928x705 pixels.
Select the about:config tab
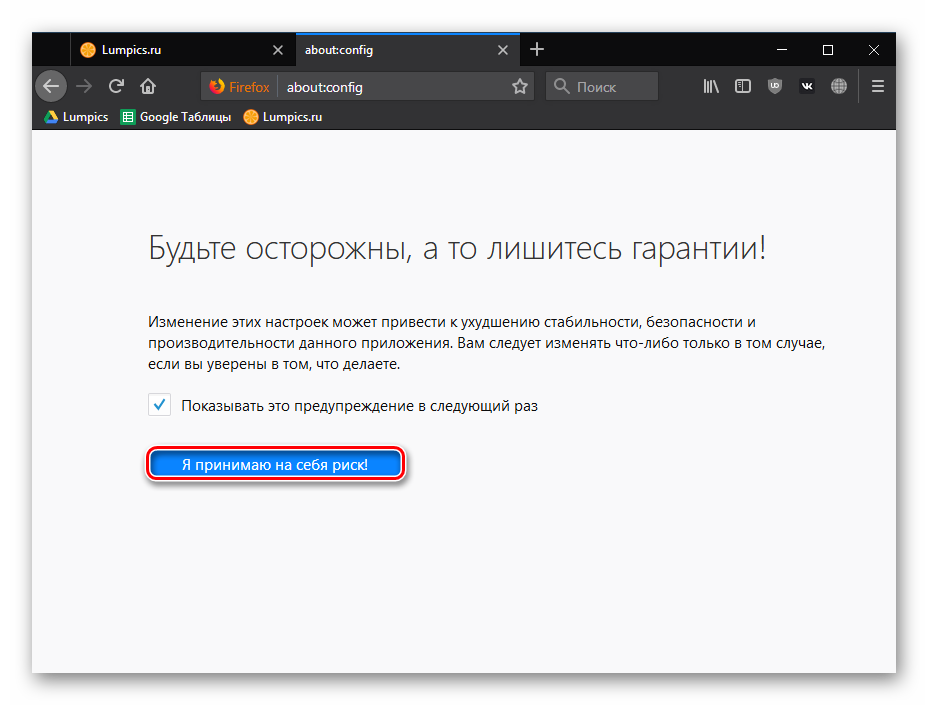390,50
